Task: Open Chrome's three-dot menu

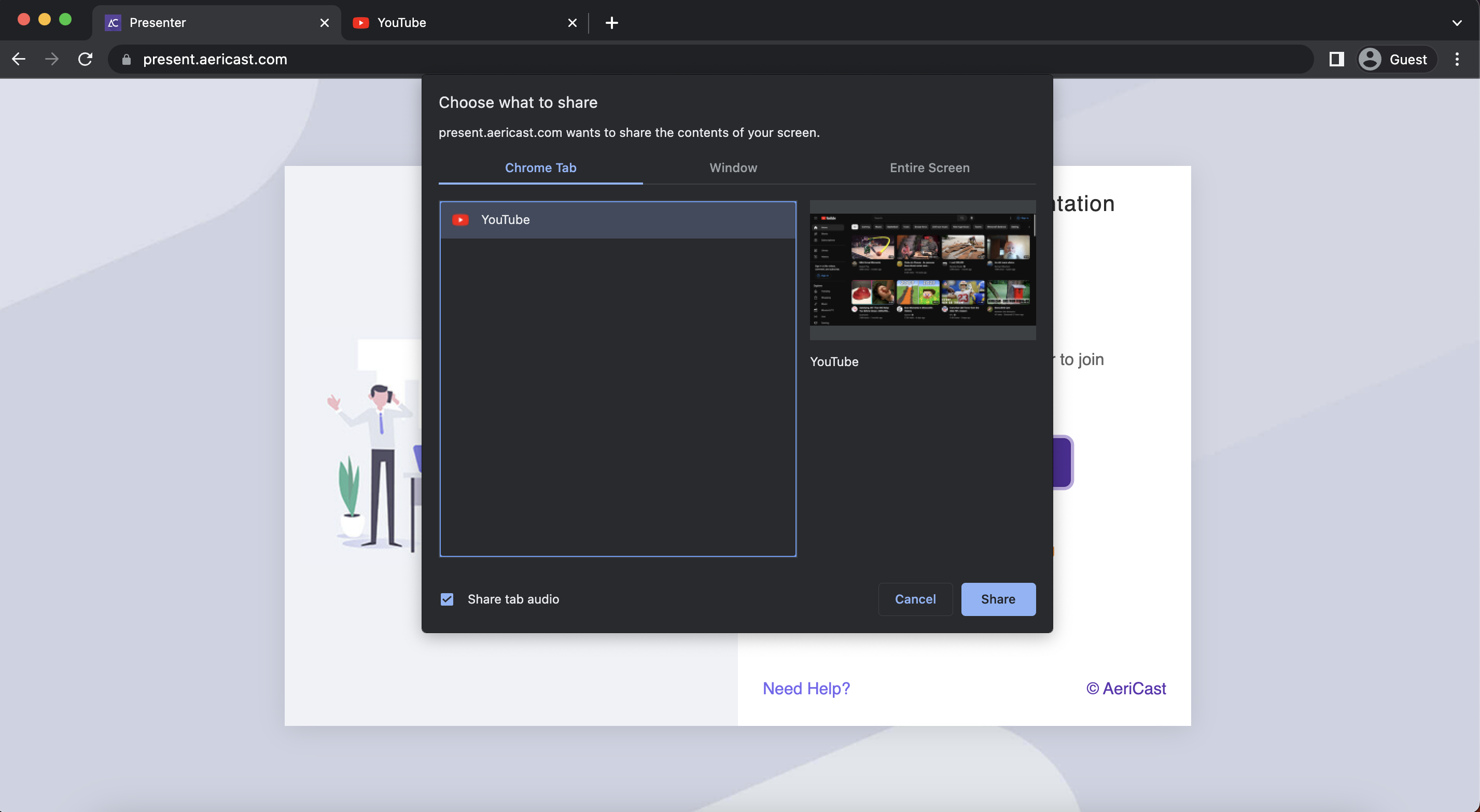Action: coord(1457,59)
